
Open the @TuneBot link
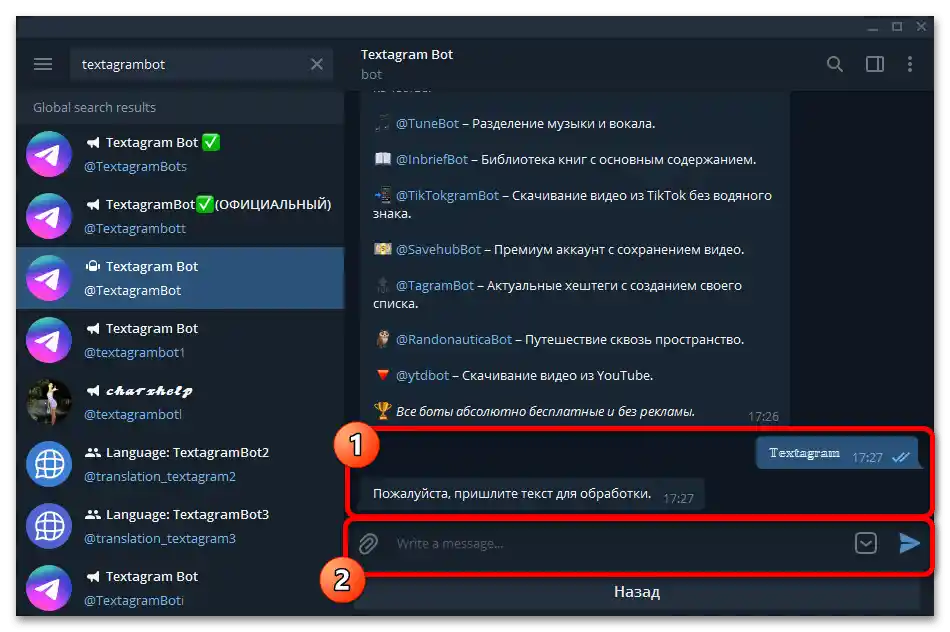(x=427, y=124)
